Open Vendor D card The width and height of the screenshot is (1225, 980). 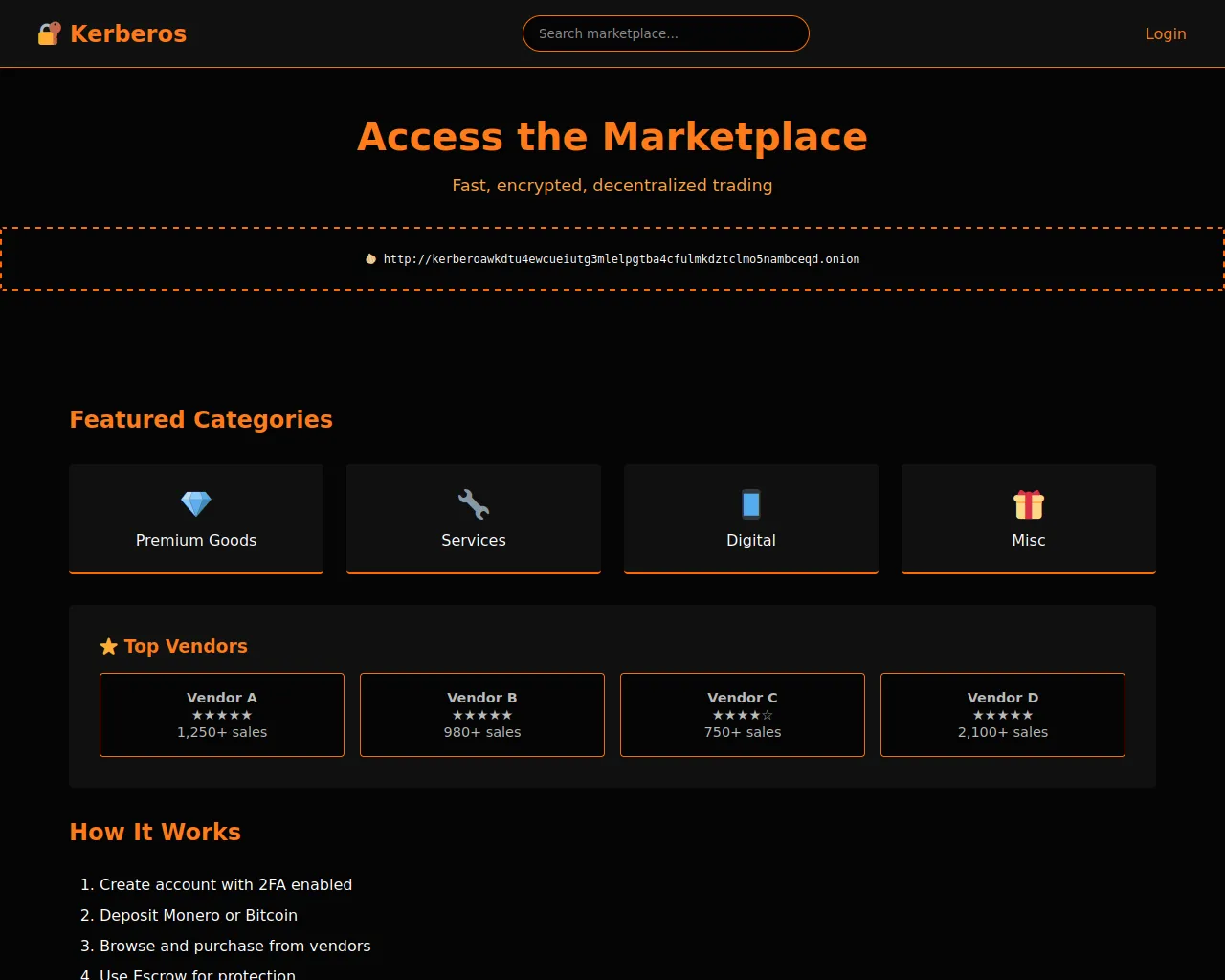(x=1003, y=715)
